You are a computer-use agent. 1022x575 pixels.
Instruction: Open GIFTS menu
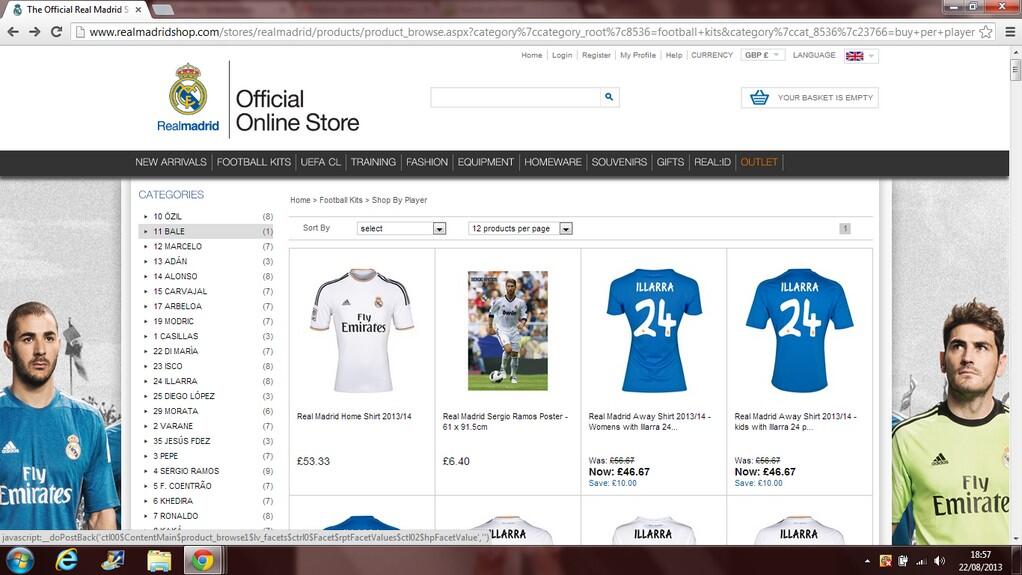[670, 162]
